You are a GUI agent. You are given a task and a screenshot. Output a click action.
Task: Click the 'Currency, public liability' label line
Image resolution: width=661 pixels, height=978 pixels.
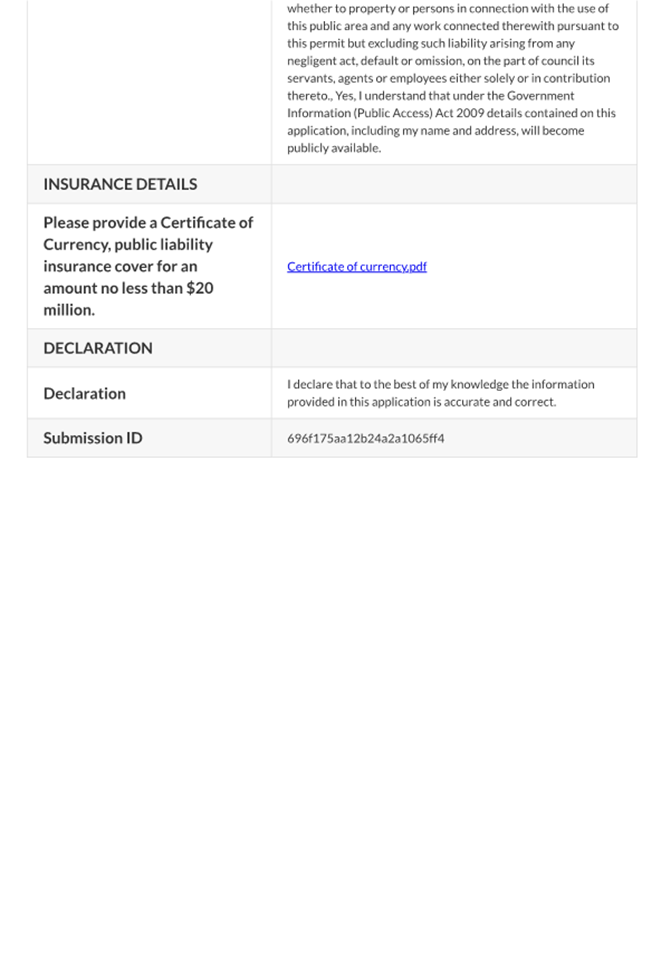pyautogui.click(x=128, y=245)
